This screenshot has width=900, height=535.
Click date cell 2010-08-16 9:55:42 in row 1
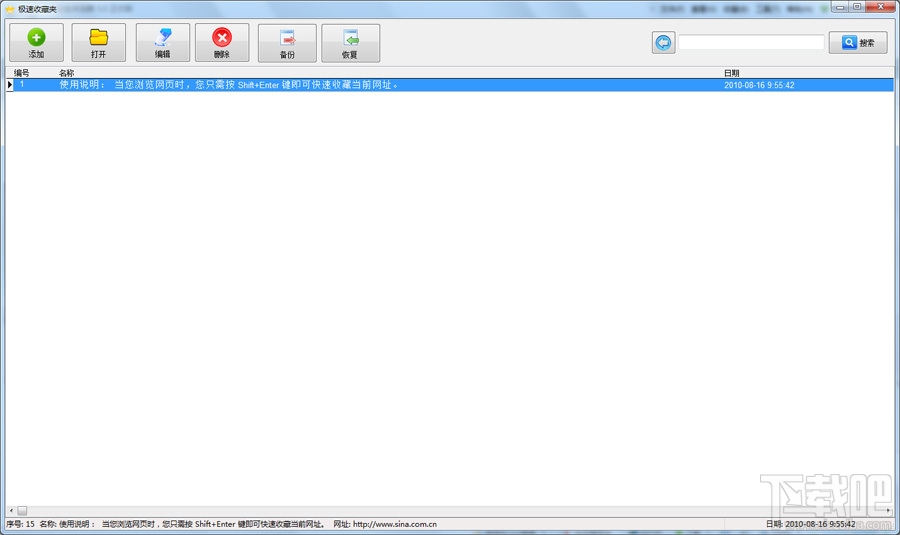coord(759,85)
